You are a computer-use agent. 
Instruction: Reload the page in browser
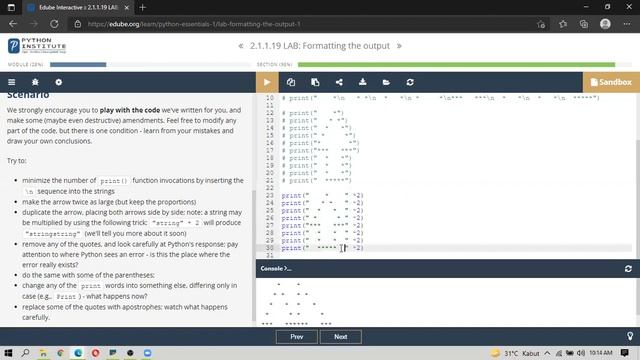pos(54,24)
